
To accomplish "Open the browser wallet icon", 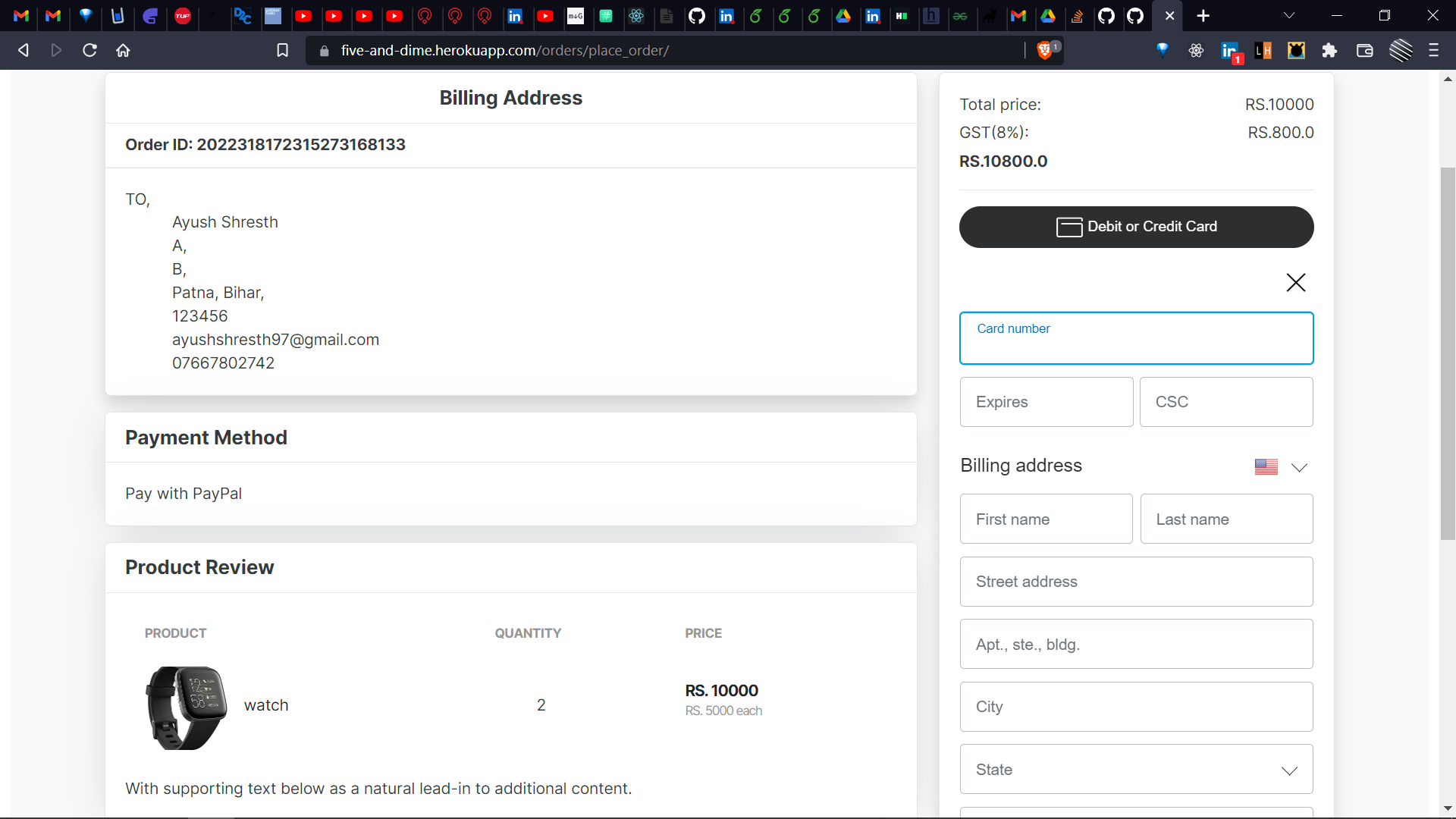I will pos(1365,50).
